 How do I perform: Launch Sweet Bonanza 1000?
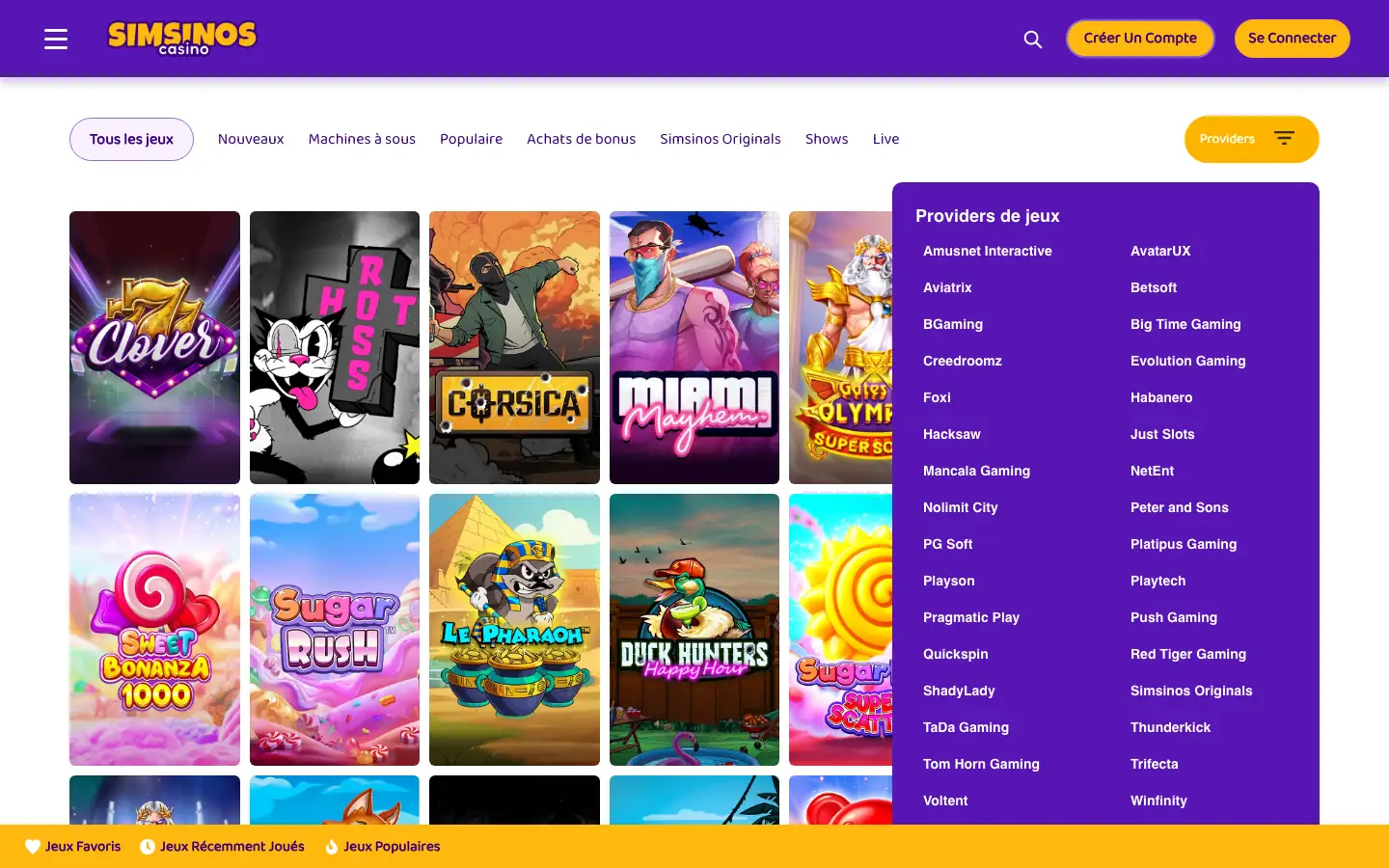pyautogui.click(x=154, y=630)
